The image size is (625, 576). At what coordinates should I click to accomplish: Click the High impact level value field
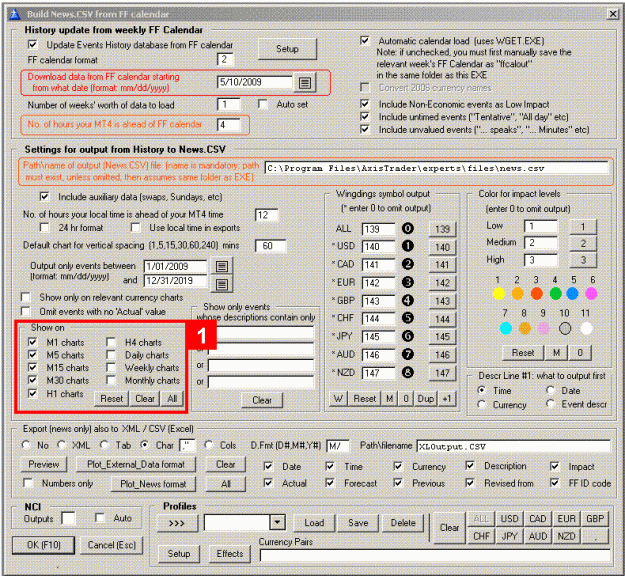(540, 260)
